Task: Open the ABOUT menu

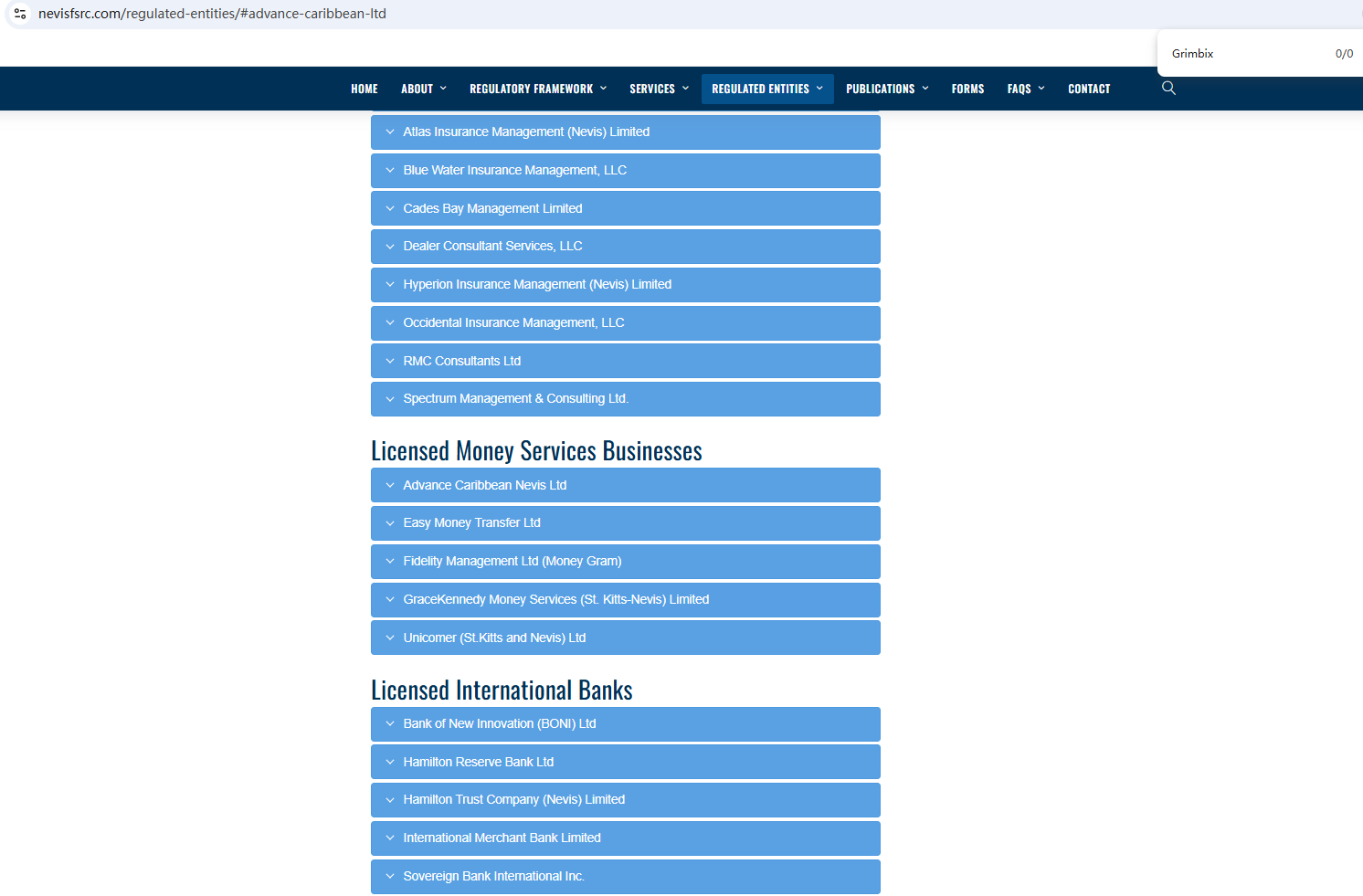Action: coord(424,89)
